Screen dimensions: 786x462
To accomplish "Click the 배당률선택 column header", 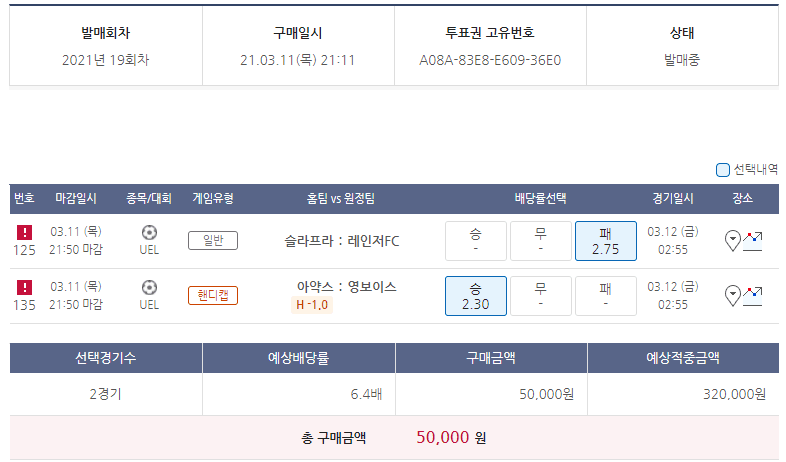I will click(540, 198).
